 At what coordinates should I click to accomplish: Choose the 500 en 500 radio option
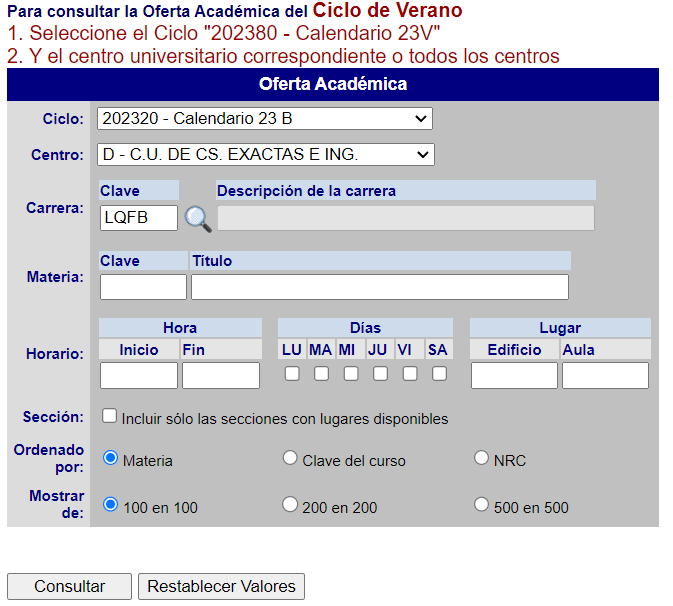(481, 504)
